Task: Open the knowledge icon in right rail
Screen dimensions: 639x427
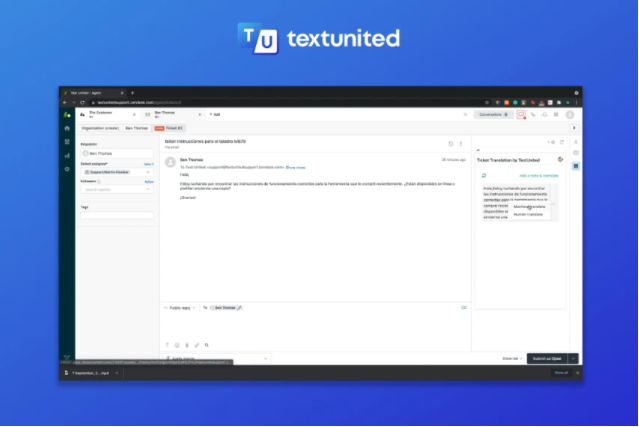Action: pyautogui.click(x=576, y=153)
